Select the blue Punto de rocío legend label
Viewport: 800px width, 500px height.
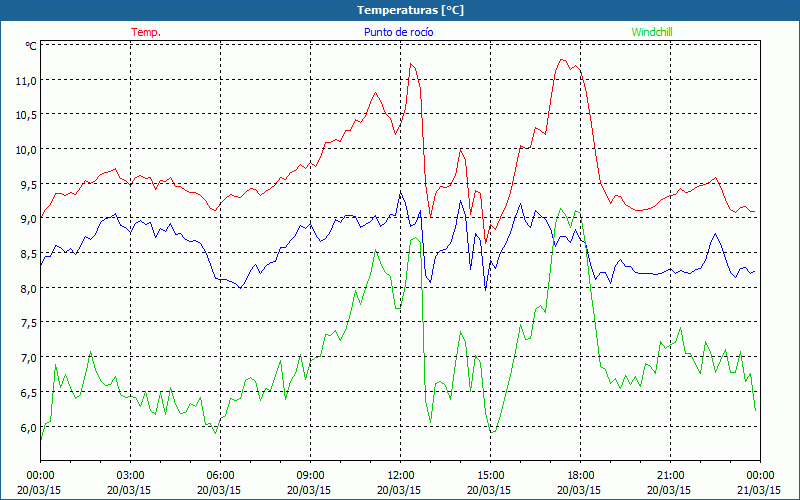pos(398,32)
